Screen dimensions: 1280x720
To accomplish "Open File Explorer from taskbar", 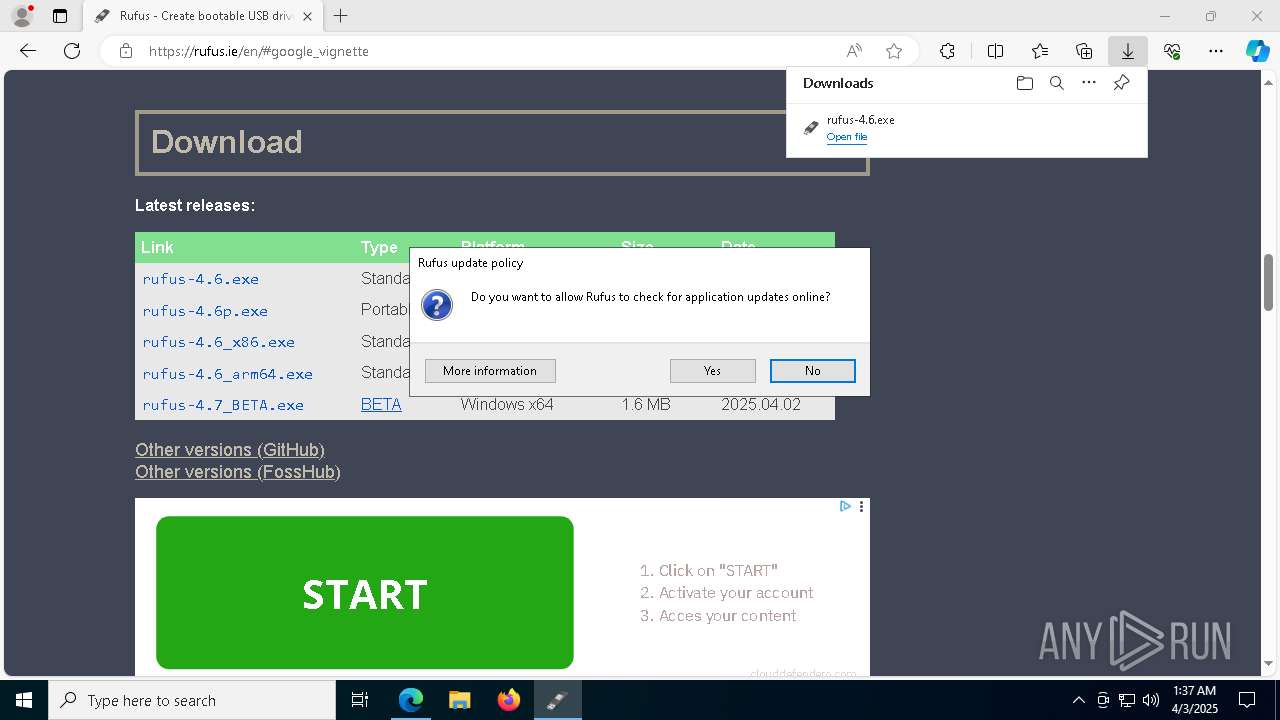I will point(459,700).
